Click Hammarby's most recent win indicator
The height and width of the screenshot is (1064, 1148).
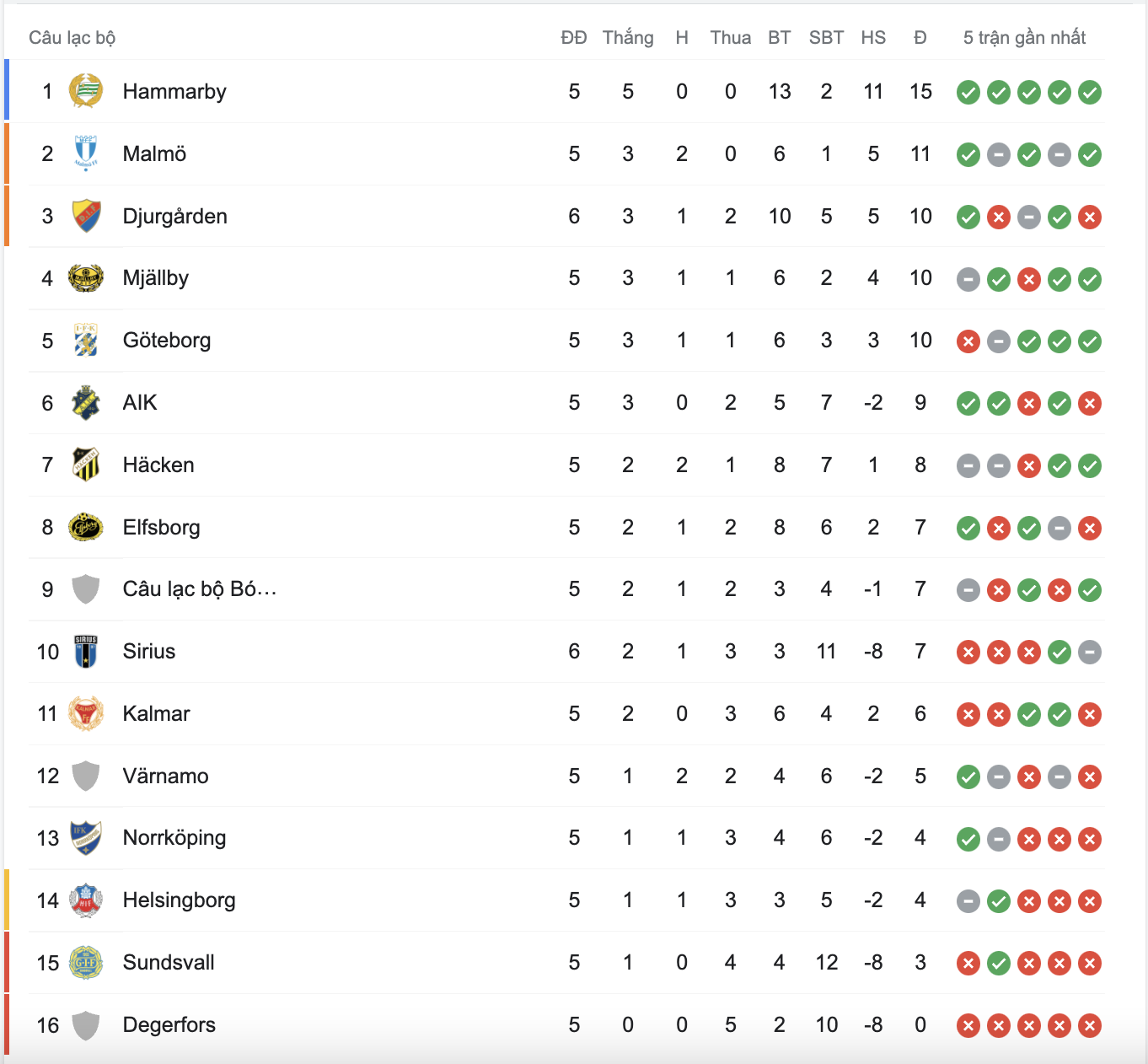click(x=1090, y=92)
